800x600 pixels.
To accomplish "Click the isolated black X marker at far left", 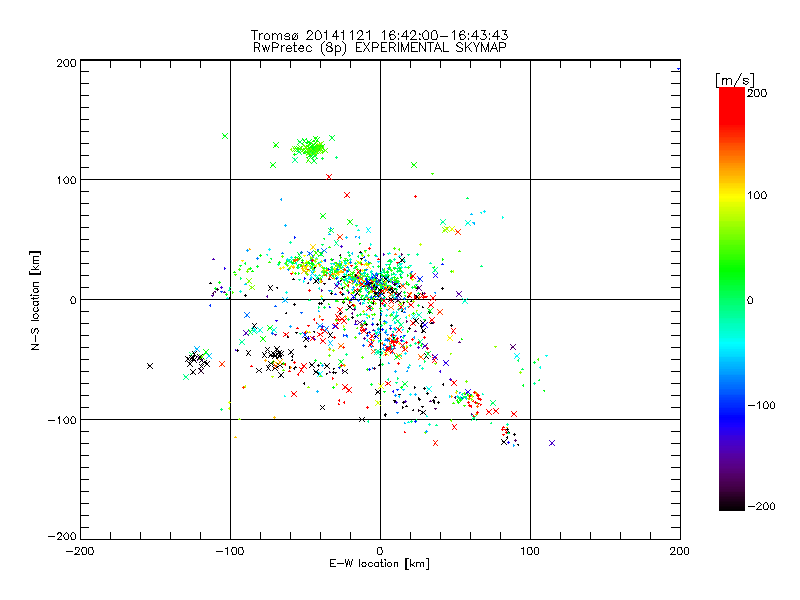I will coord(149,366).
